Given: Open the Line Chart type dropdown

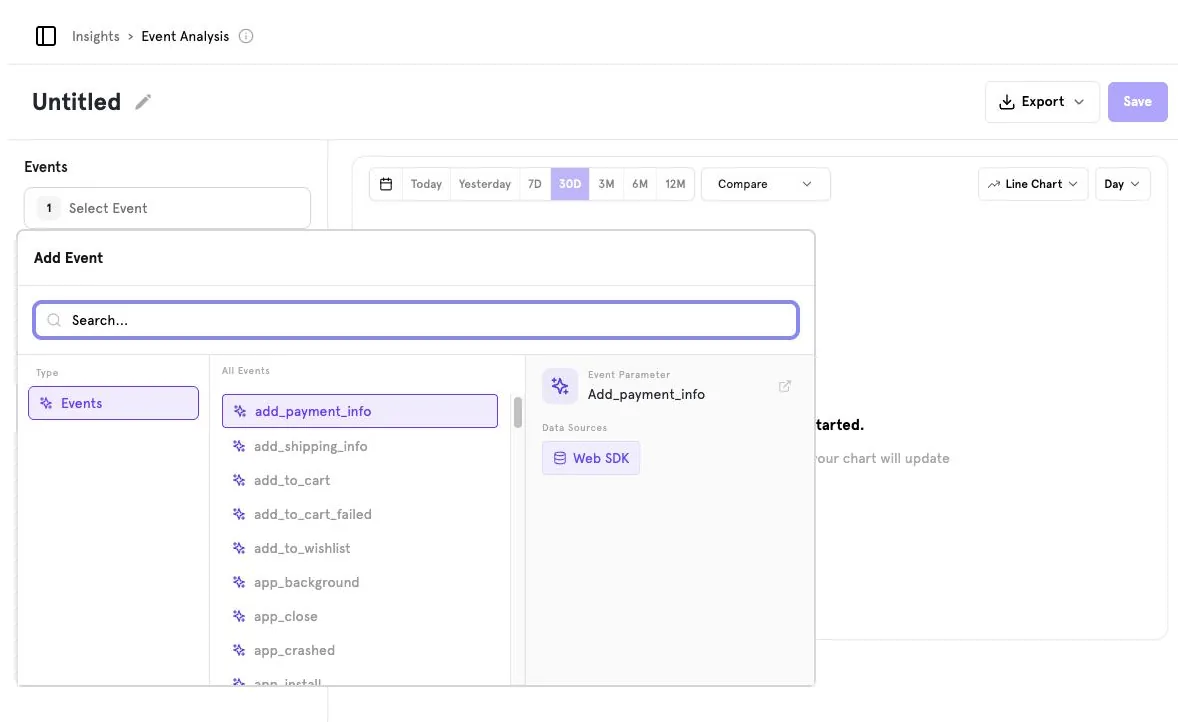Looking at the screenshot, I should pos(1033,184).
